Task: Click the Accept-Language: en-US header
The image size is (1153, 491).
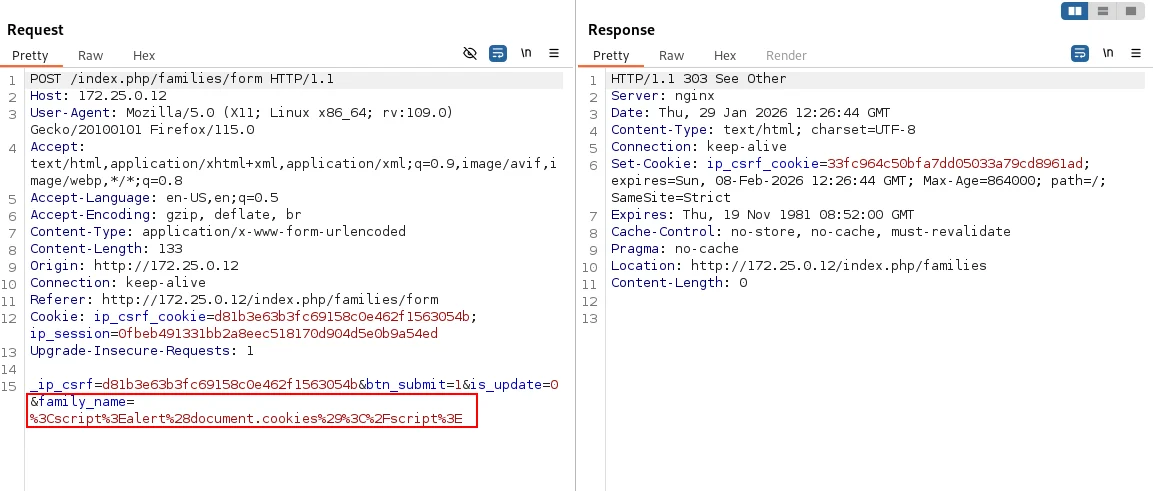Action: tap(154, 198)
